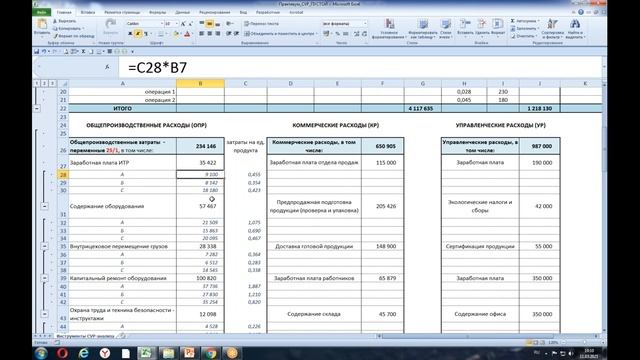Click the text orientation button
Screen dimensions: 640x360
click(x=230, y=24)
